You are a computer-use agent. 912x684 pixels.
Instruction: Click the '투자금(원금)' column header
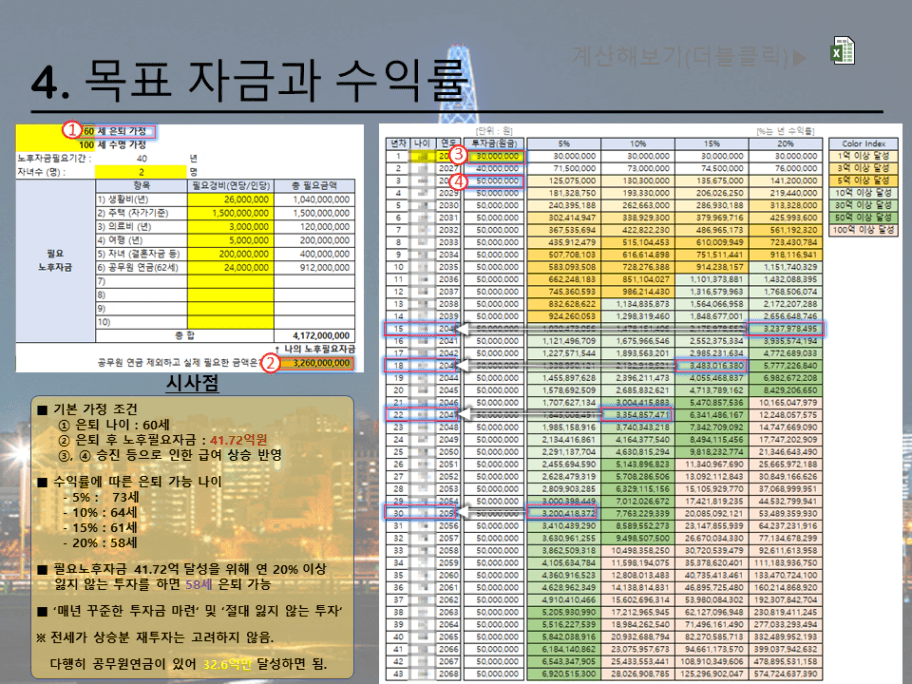point(496,143)
